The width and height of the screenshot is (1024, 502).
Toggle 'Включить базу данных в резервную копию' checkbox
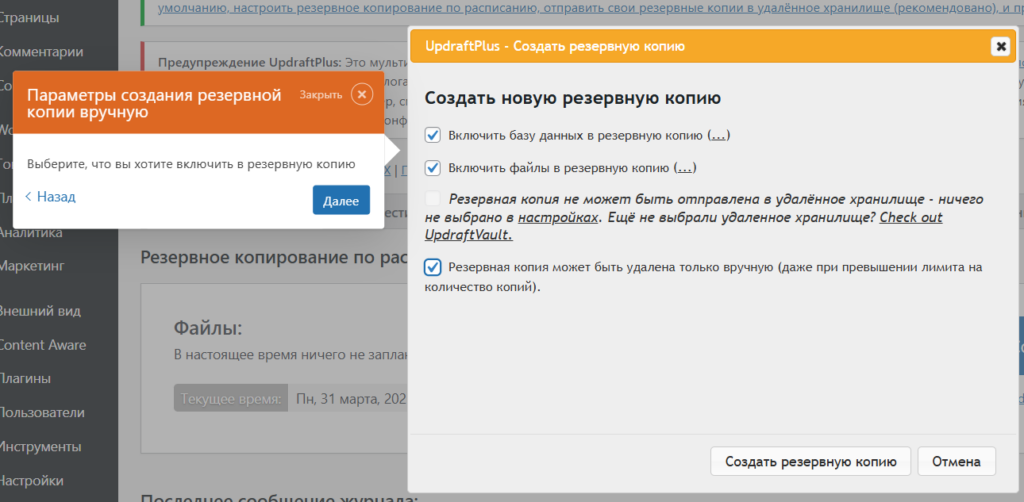[x=432, y=135]
